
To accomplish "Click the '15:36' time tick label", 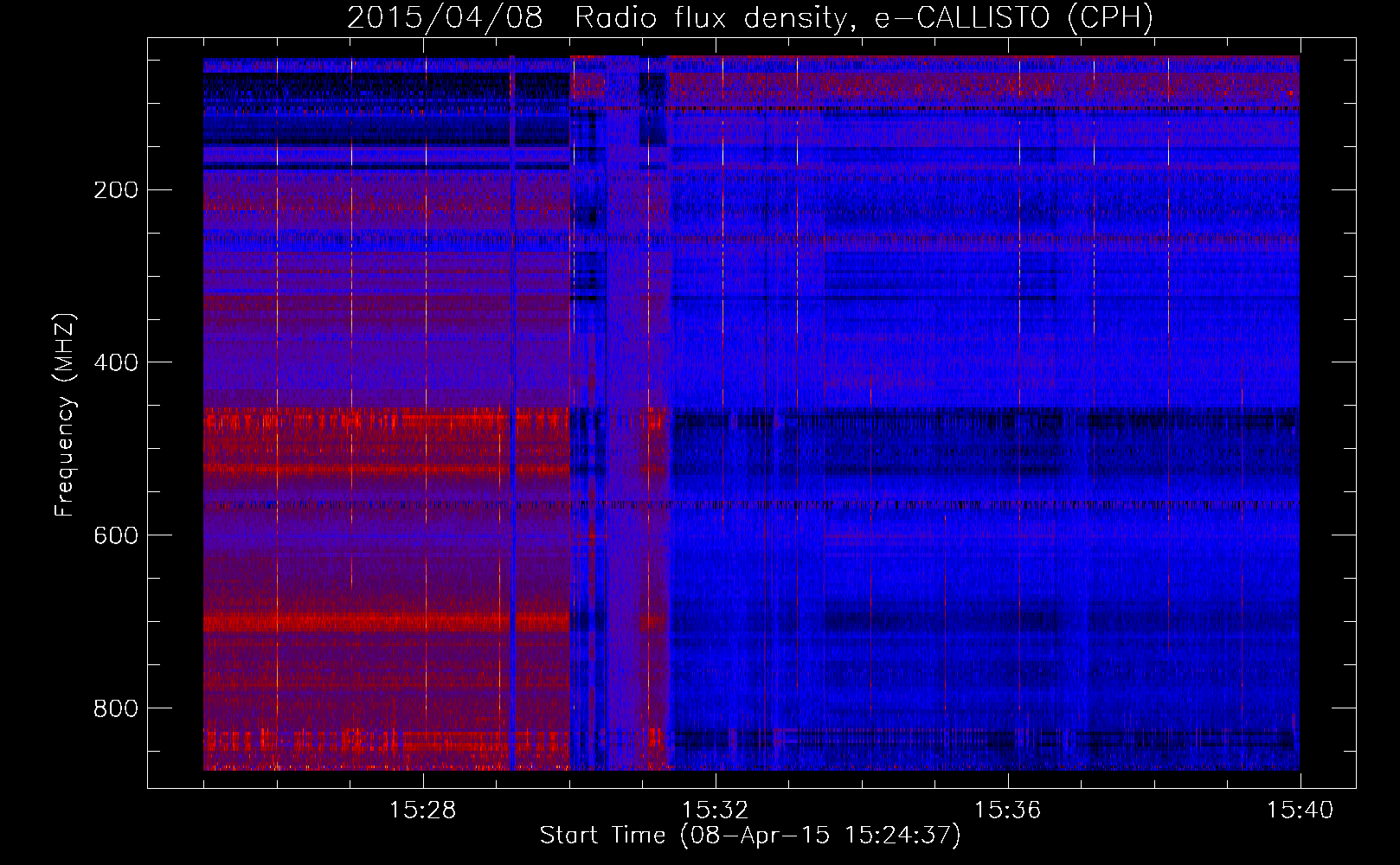I will tap(1007, 810).
